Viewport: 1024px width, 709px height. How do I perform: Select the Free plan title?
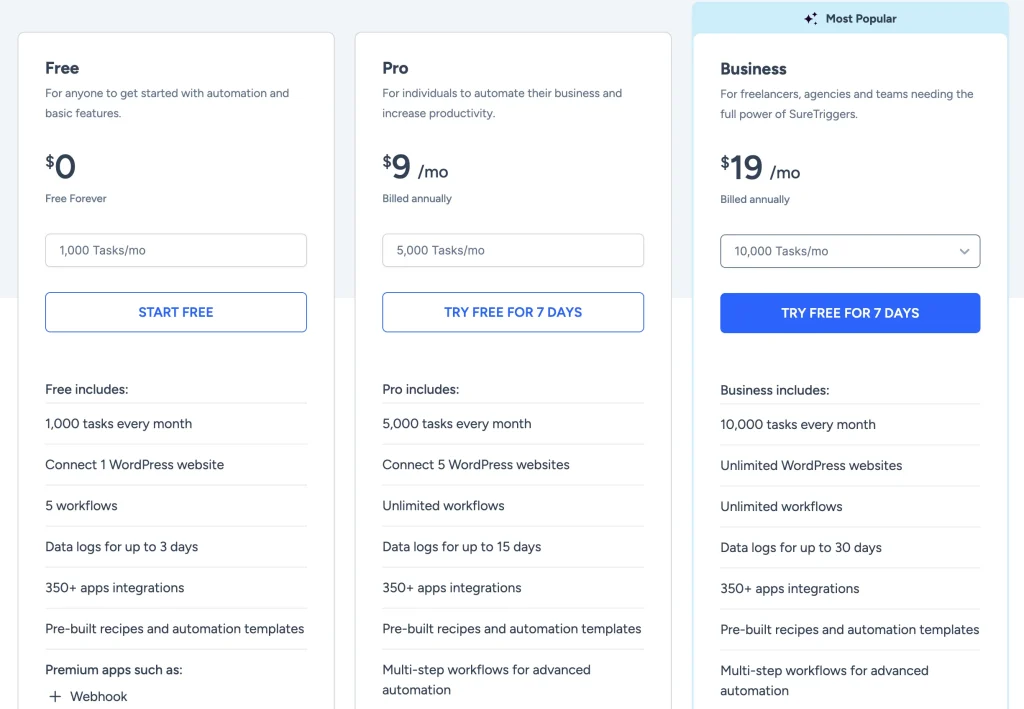click(61, 68)
